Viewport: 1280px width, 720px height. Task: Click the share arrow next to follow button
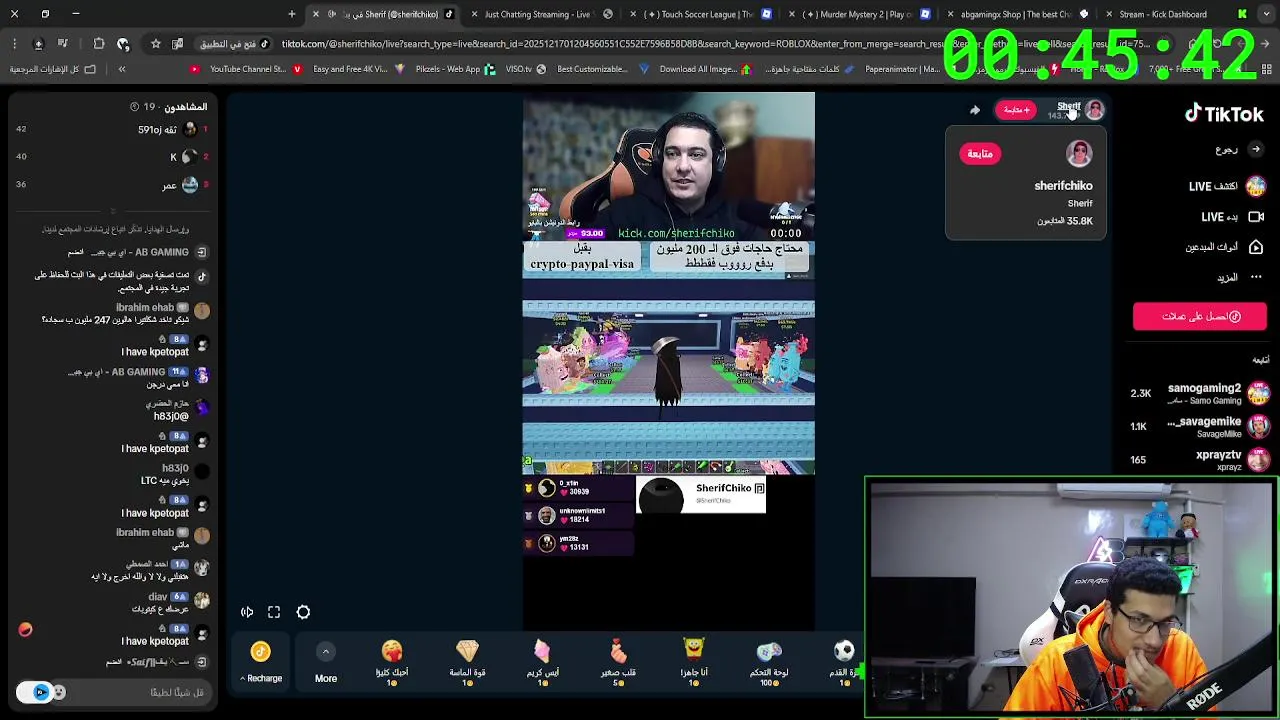tap(975, 110)
